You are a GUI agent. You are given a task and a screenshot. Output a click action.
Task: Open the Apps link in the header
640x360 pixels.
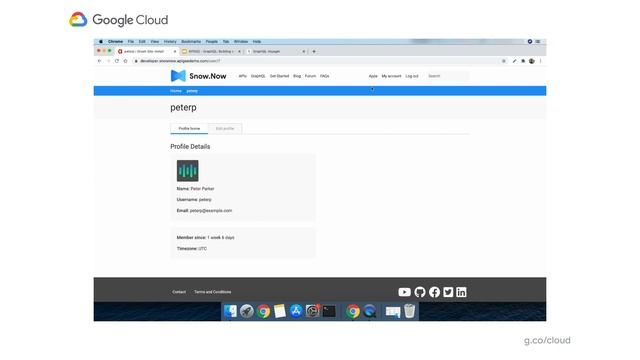click(x=373, y=76)
